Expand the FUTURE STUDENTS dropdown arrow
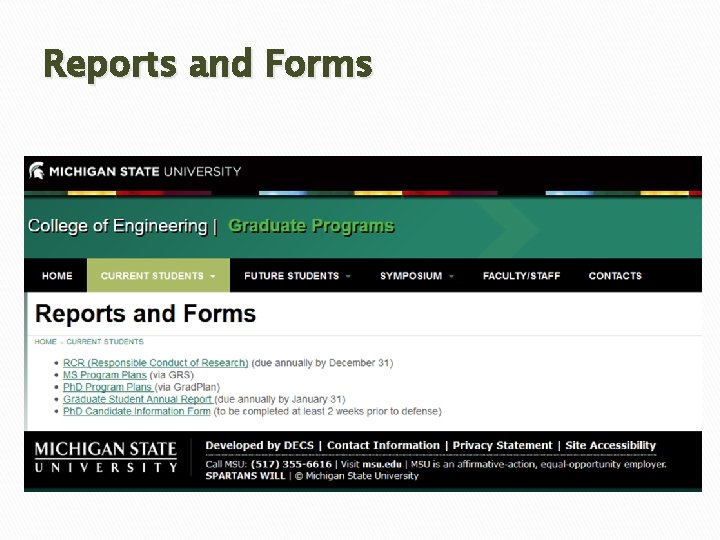The width and height of the screenshot is (720, 540). click(348, 276)
